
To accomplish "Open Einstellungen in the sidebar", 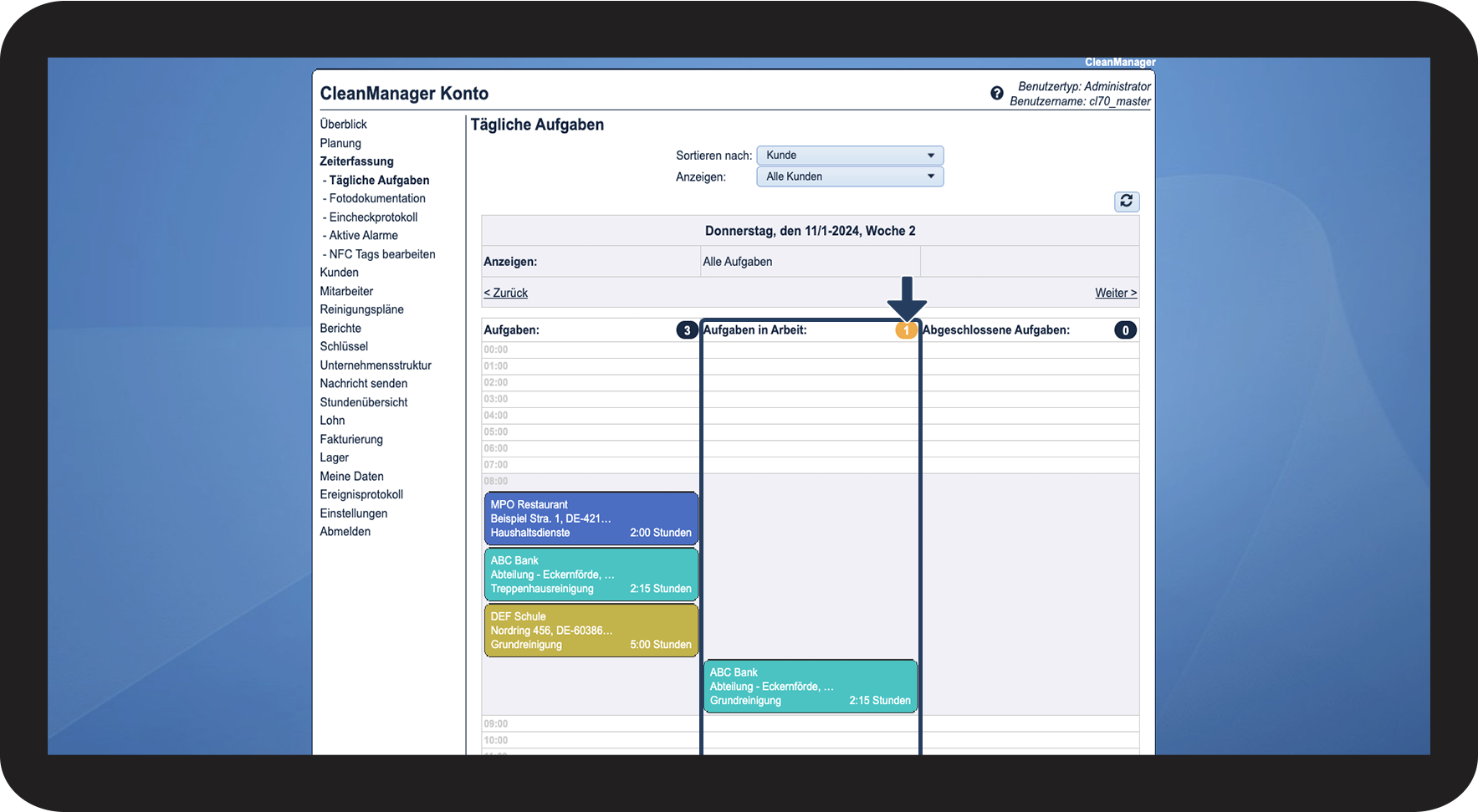I will point(353,513).
